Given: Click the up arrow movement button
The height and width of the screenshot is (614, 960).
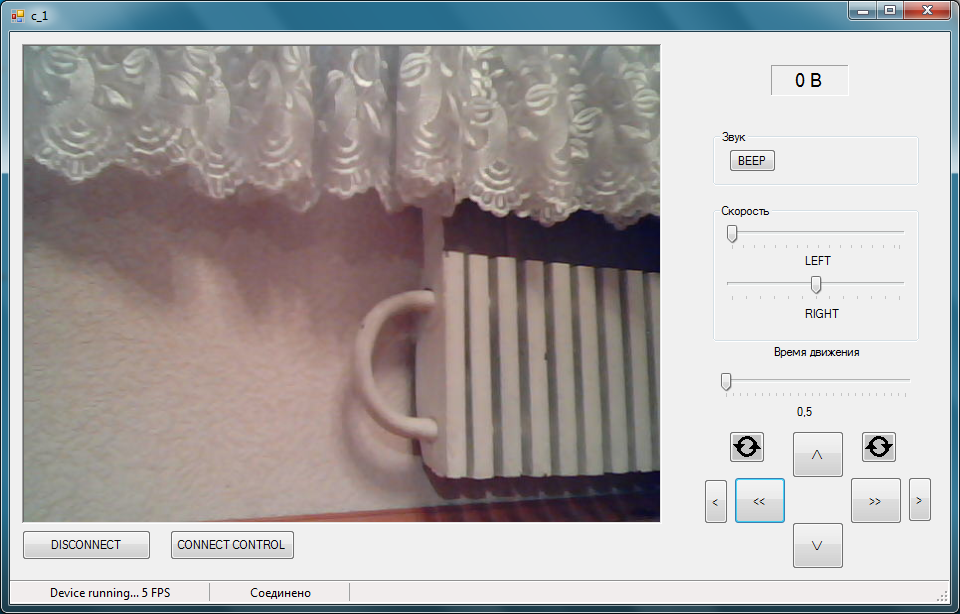Looking at the screenshot, I should [817, 454].
